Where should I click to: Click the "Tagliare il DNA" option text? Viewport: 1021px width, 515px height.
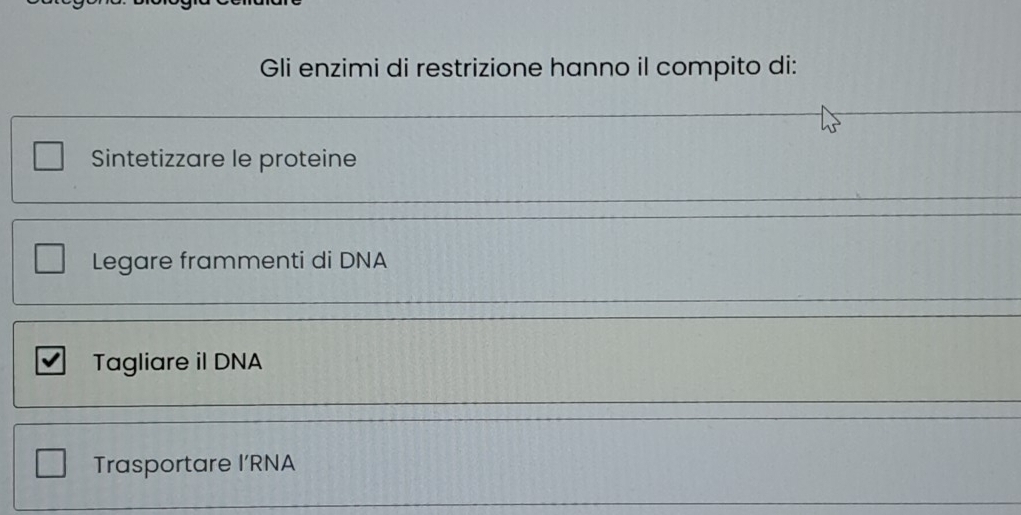click(177, 362)
